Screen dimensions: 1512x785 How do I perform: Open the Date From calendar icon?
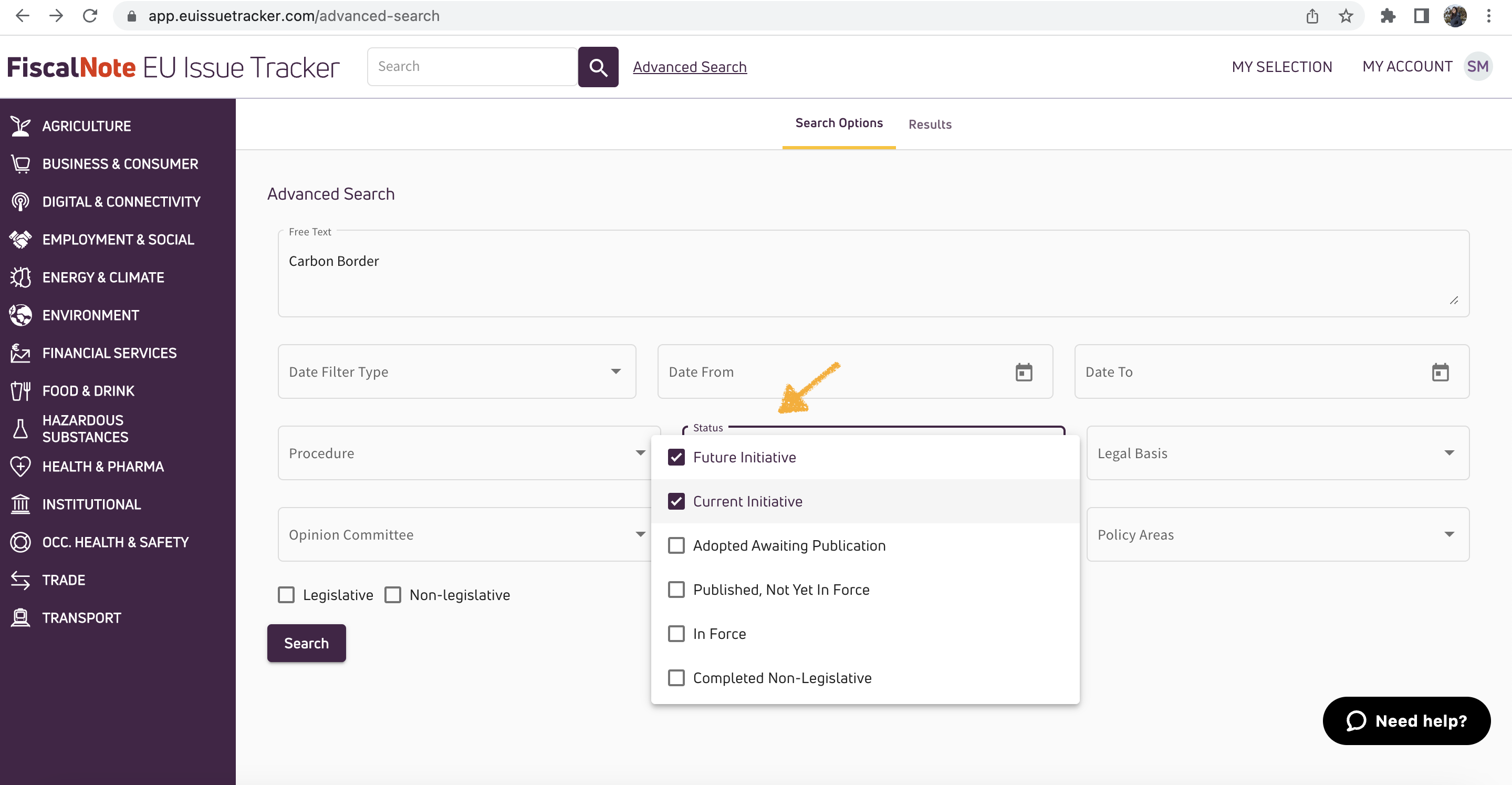[1024, 372]
